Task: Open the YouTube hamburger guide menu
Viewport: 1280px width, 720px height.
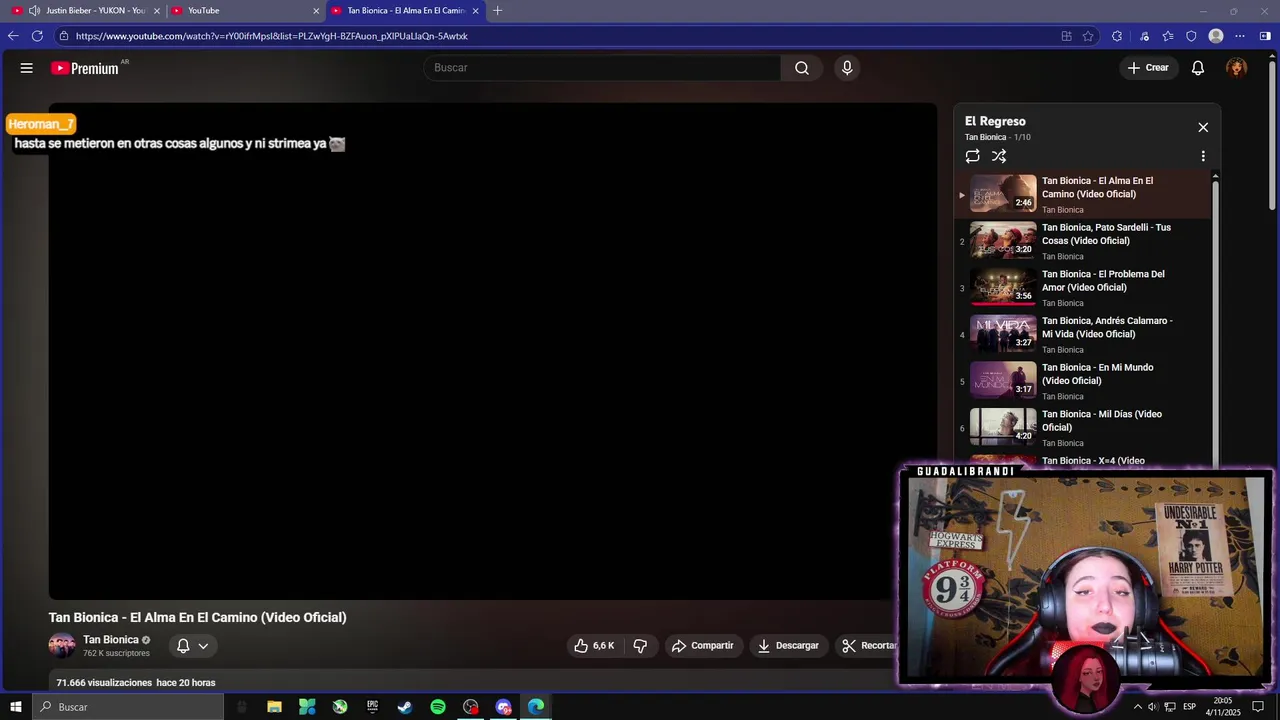Action: [x=27, y=68]
